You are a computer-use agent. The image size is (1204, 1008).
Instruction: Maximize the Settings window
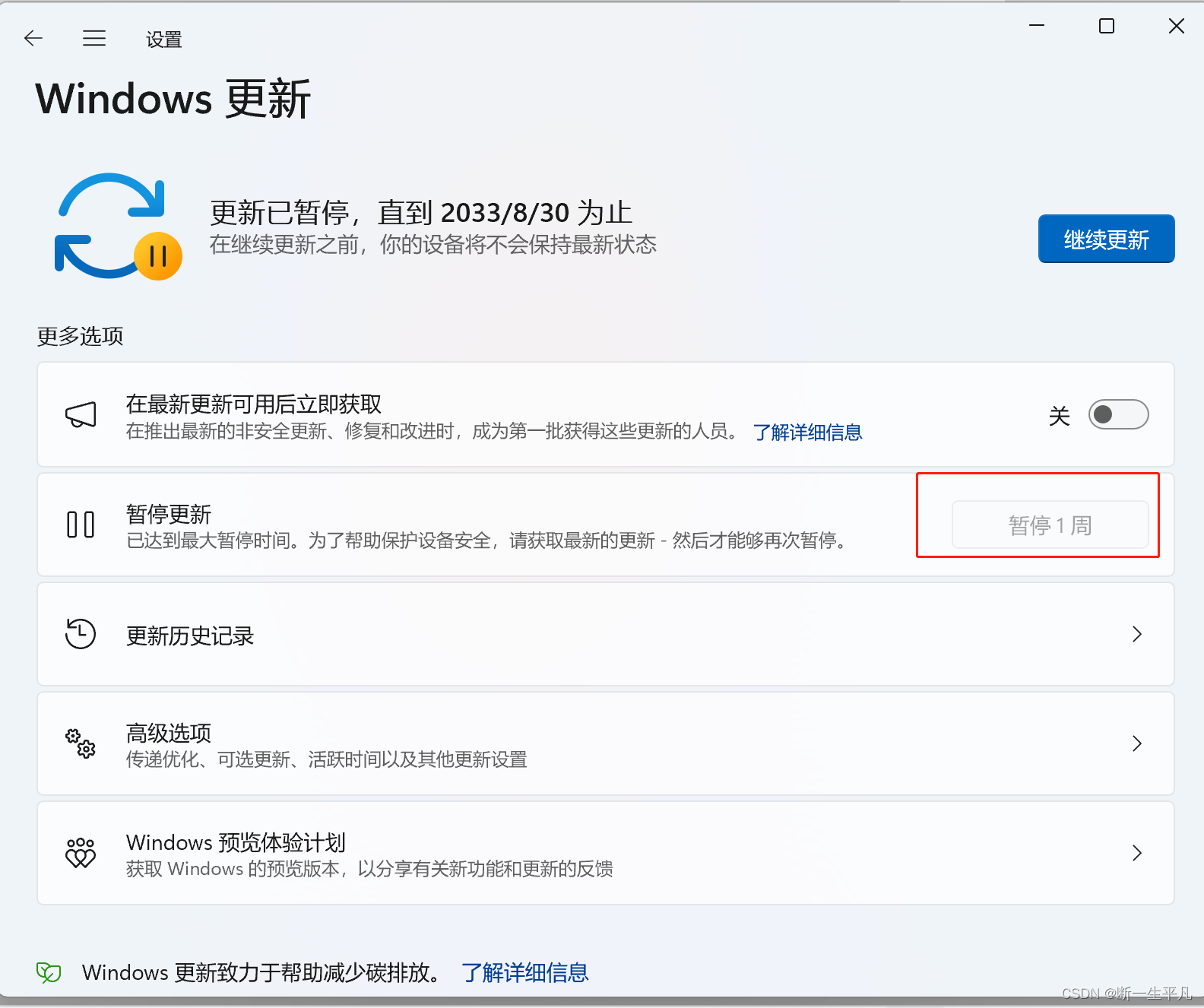(1107, 26)
